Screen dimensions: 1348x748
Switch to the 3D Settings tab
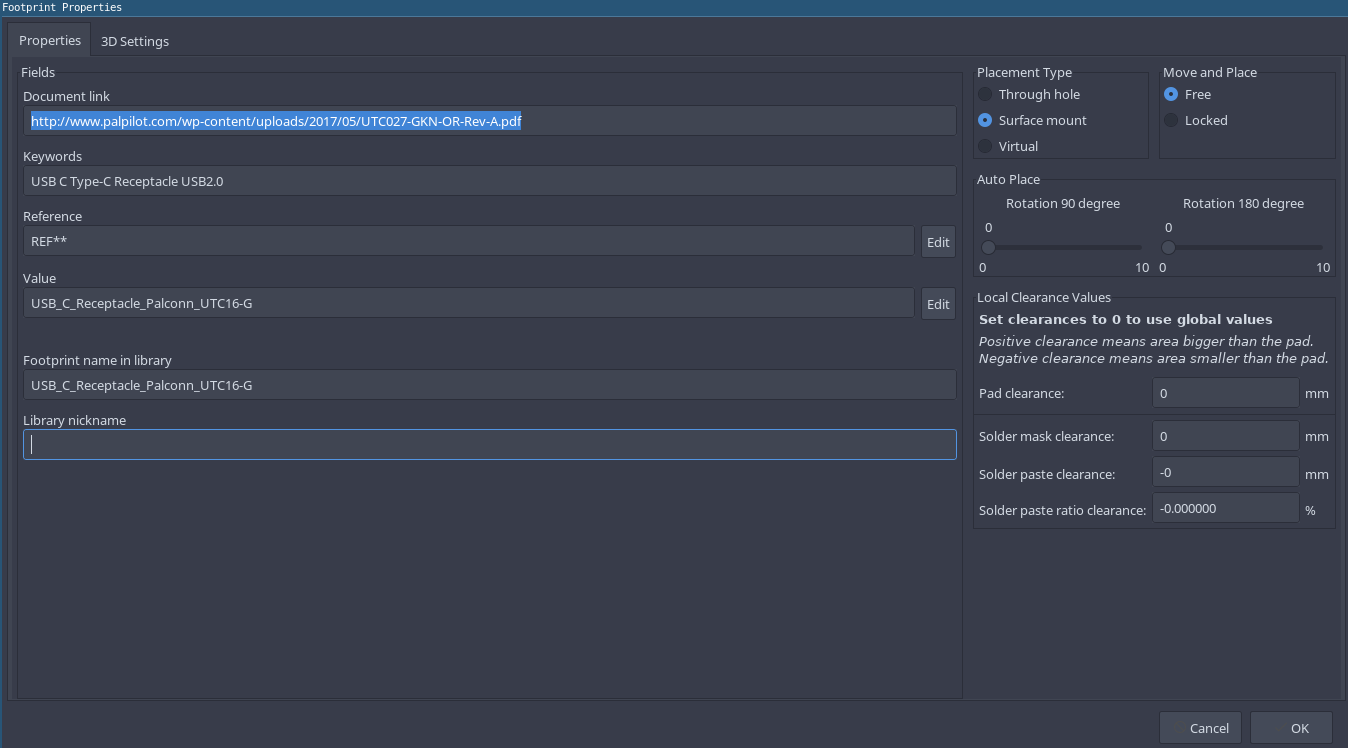coord(135,41)
